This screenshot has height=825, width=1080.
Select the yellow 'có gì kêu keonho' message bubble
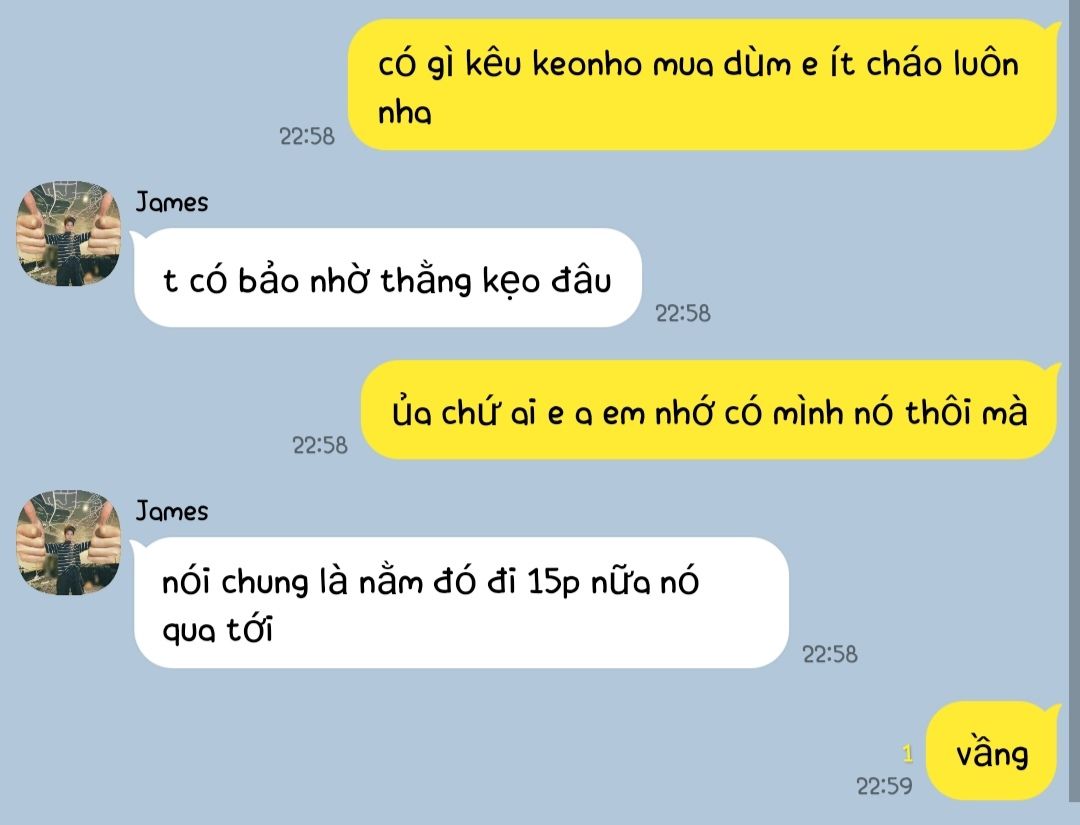click(x=703, y=85)
